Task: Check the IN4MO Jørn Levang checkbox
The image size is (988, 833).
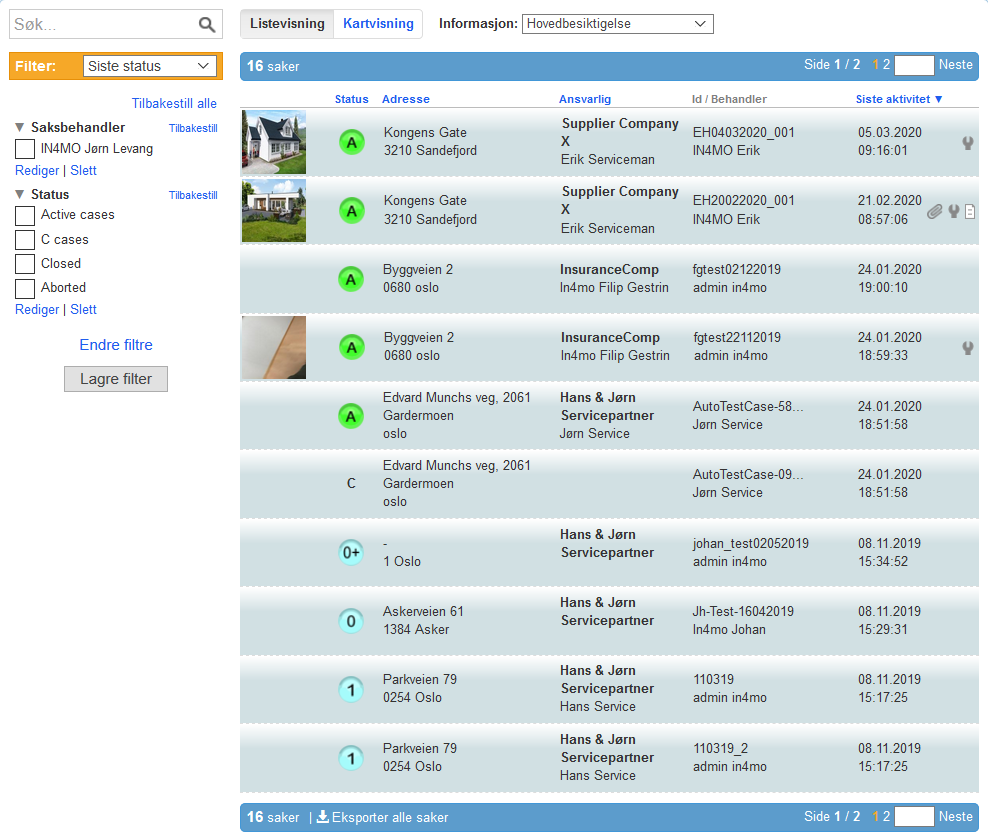Action: pyautogui.click(x=25, y=149)
